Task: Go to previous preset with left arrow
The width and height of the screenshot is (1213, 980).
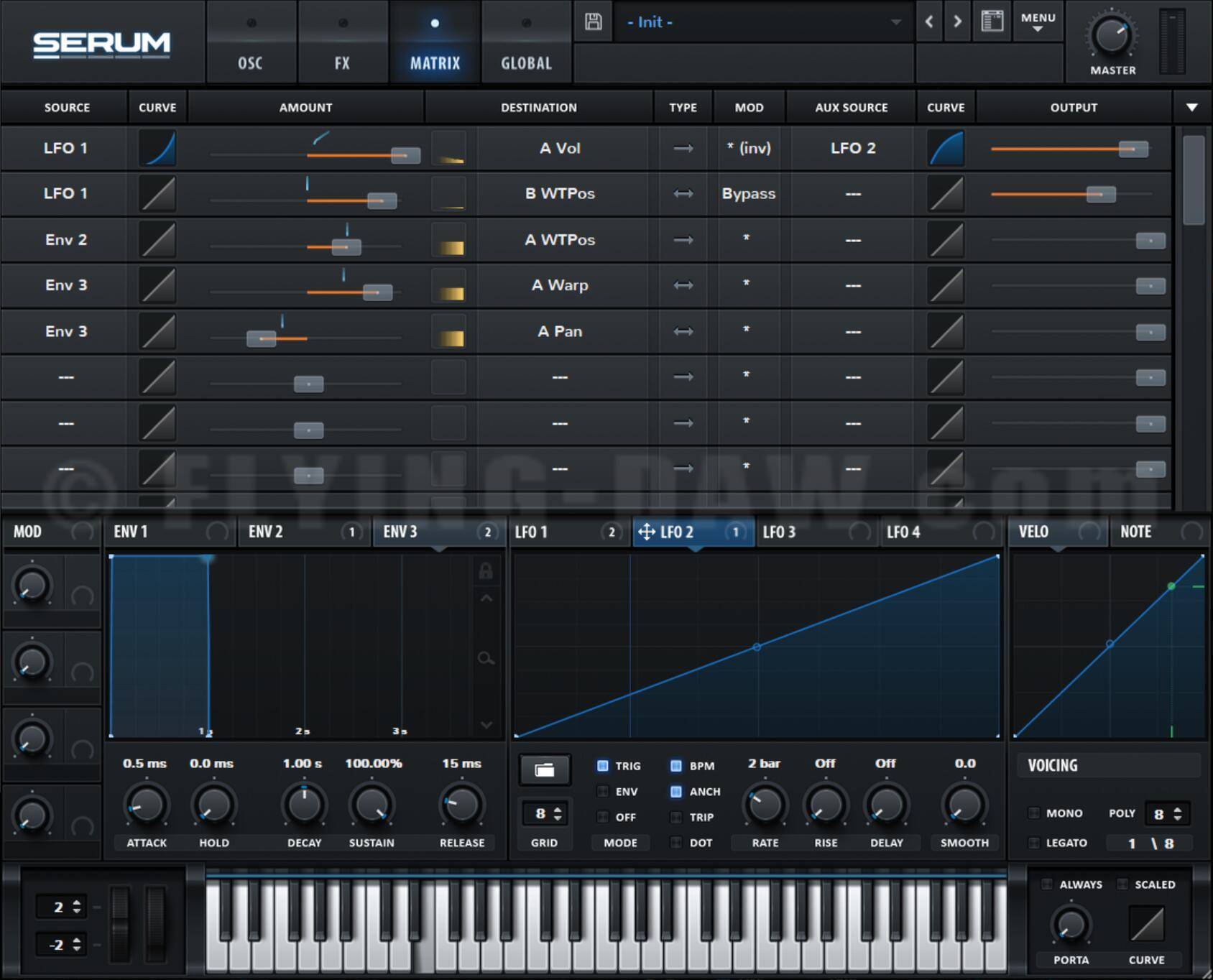Action: point(929,22)
